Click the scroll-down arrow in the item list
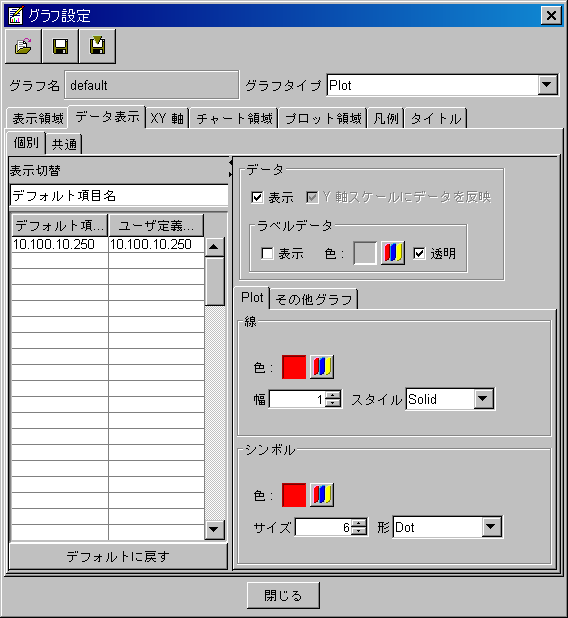 pyautogui.click(x=214, y=529)
